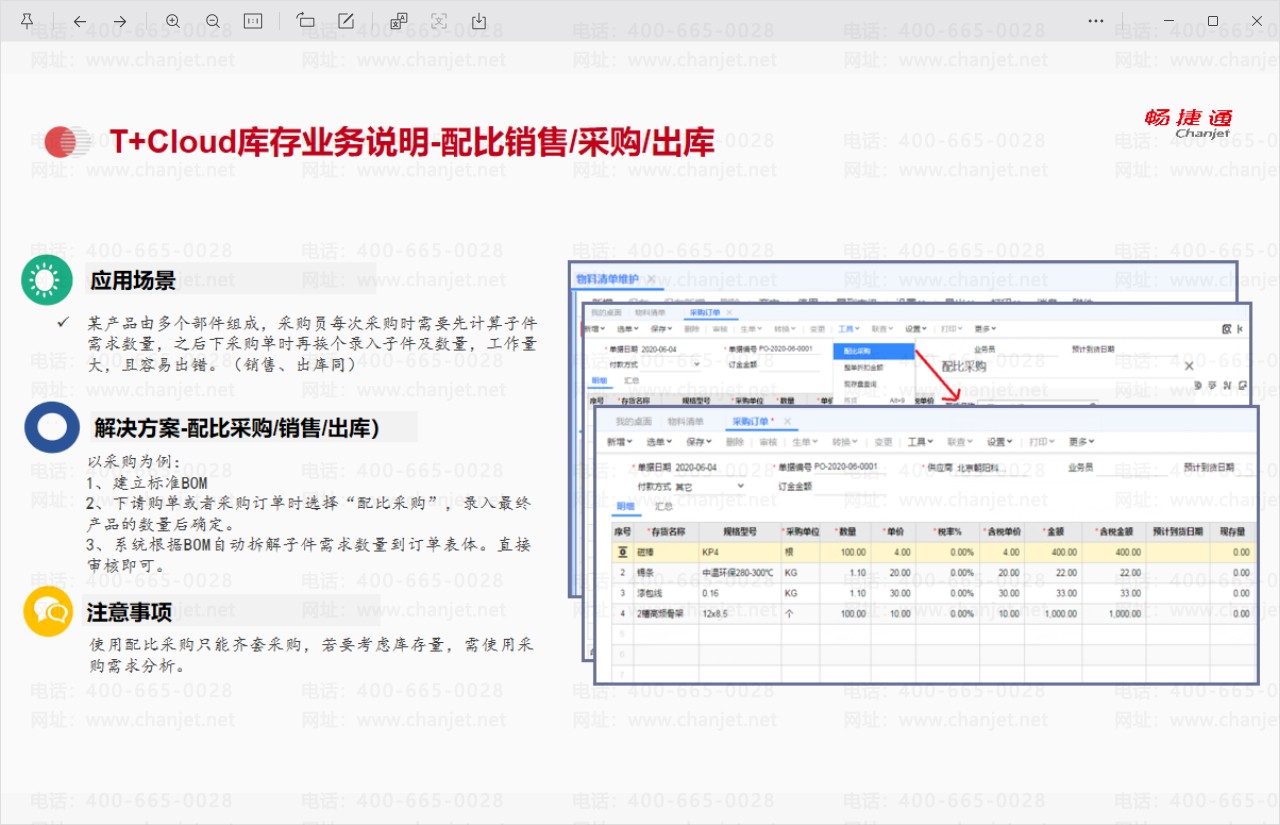Click the text recognition icon
The width and height of the screenshot is (1280, 825).
439,21
